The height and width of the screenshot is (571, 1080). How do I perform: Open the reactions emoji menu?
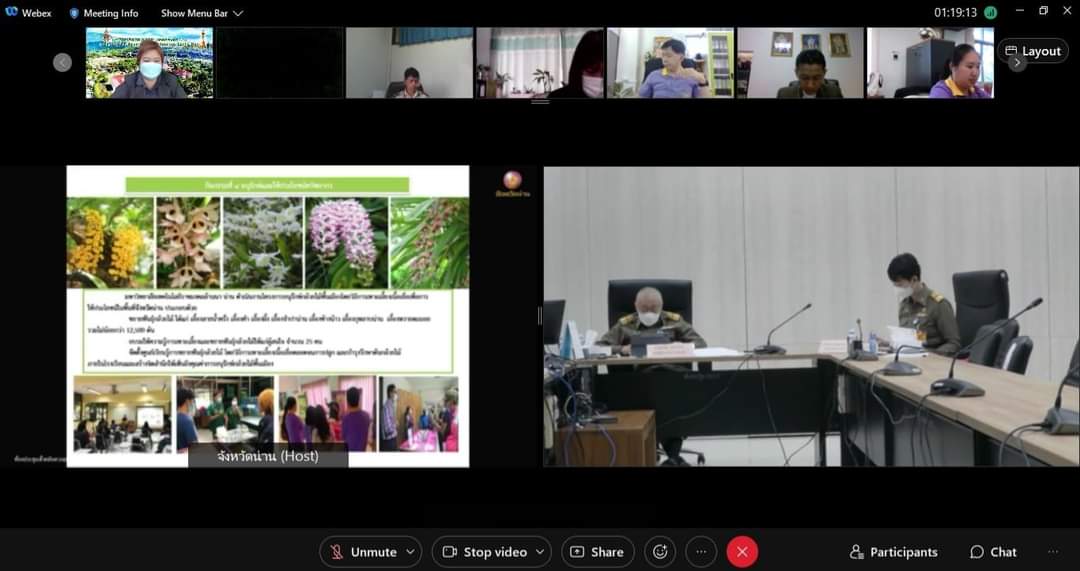660,552
